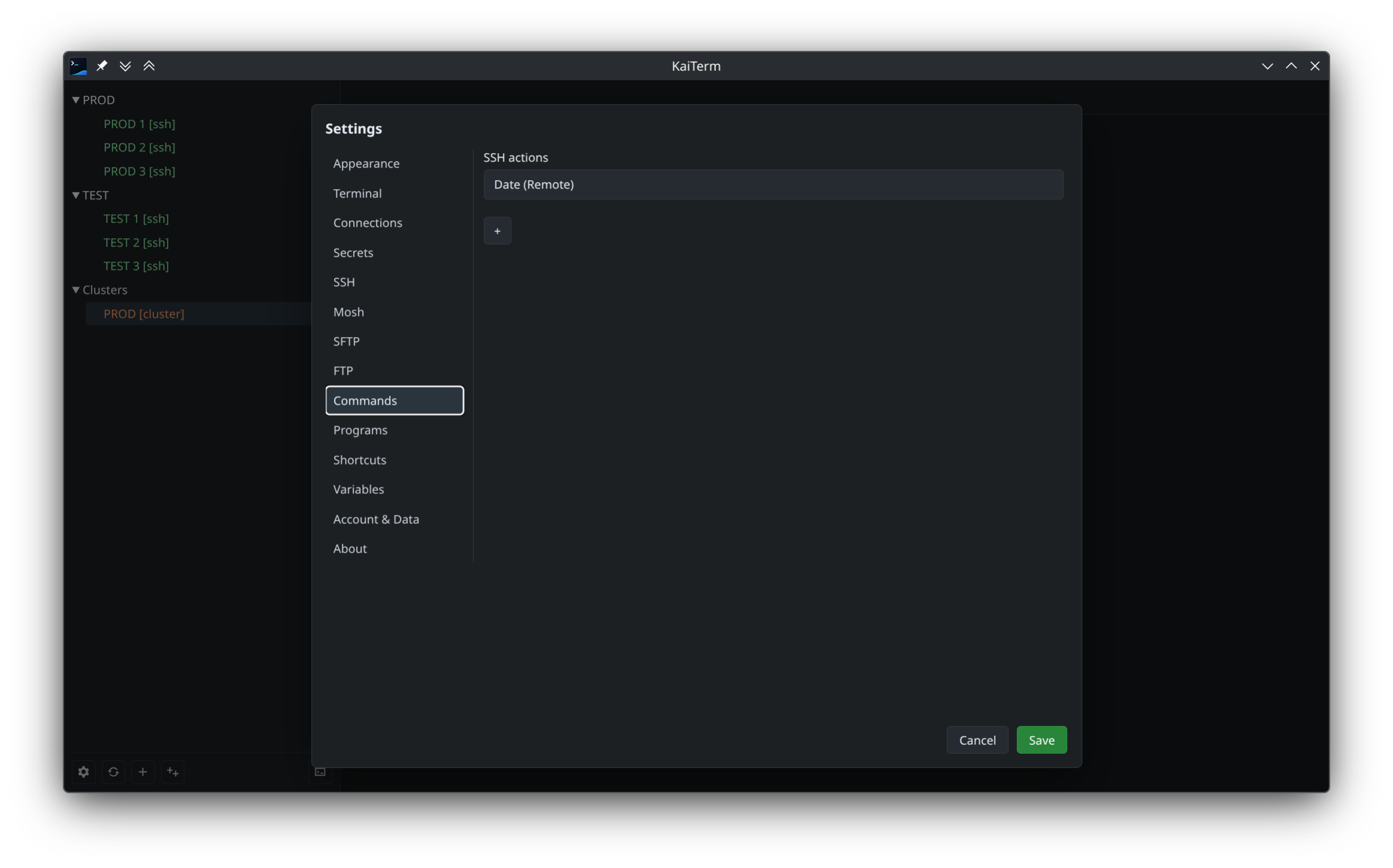Collapse the PROD group
This screenshot has width=1393, height=868.
coord(76,100)
